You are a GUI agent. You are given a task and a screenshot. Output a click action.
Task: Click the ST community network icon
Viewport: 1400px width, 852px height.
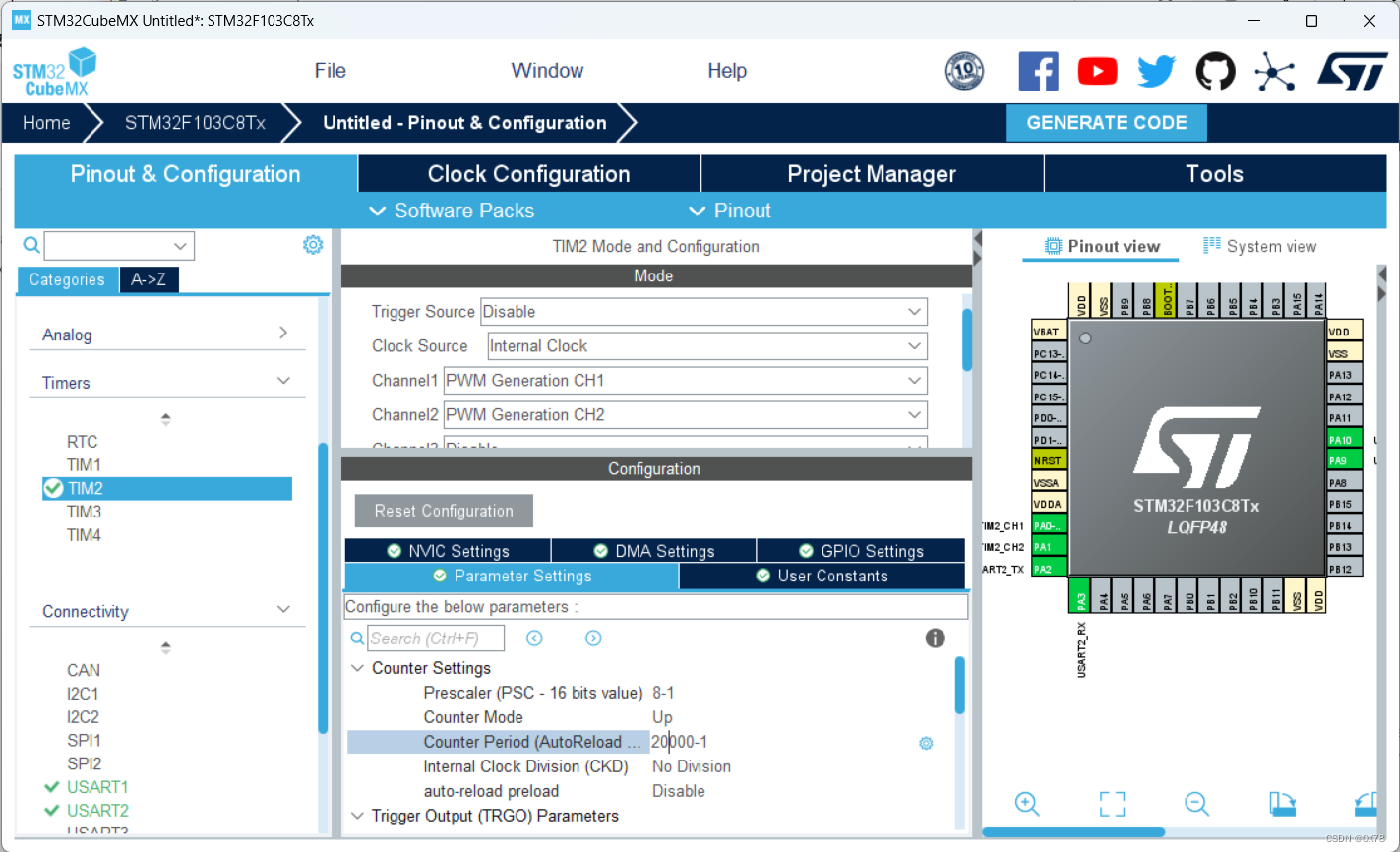(x=1275, y=72)
